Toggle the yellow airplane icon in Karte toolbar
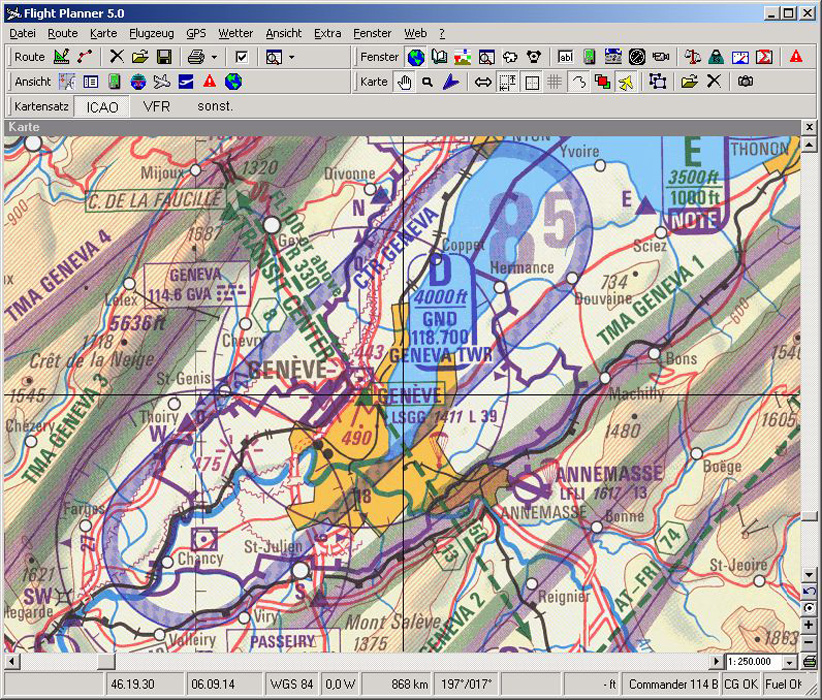 coord(625,81)
